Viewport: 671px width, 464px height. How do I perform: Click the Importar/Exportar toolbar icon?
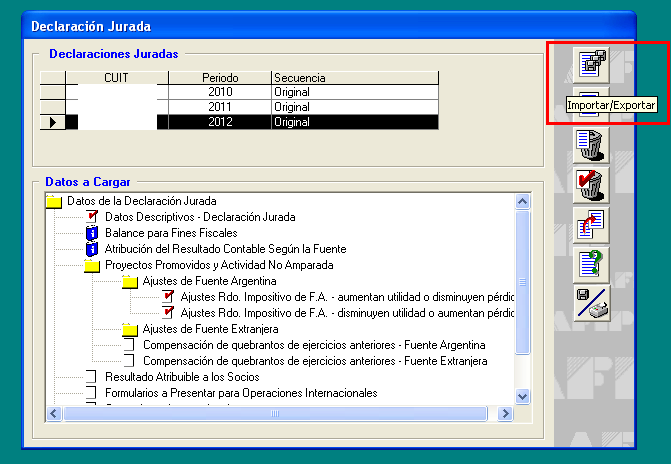pyautogui.click(x=589, y=64)
